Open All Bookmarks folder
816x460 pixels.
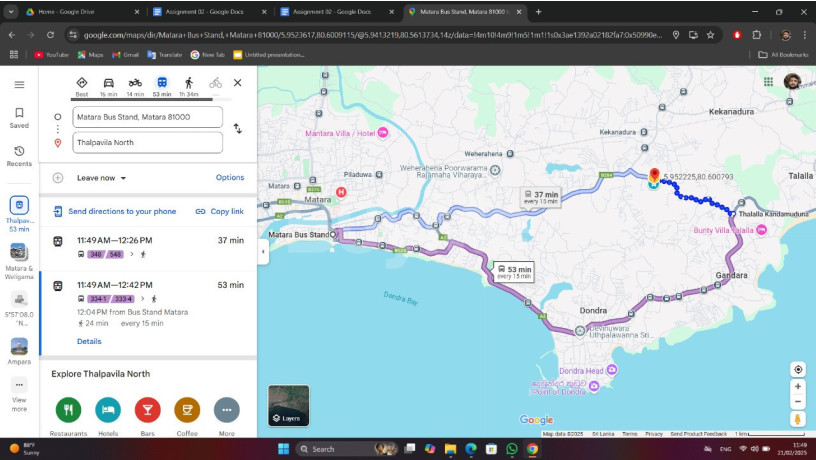(x=783, y=55)
